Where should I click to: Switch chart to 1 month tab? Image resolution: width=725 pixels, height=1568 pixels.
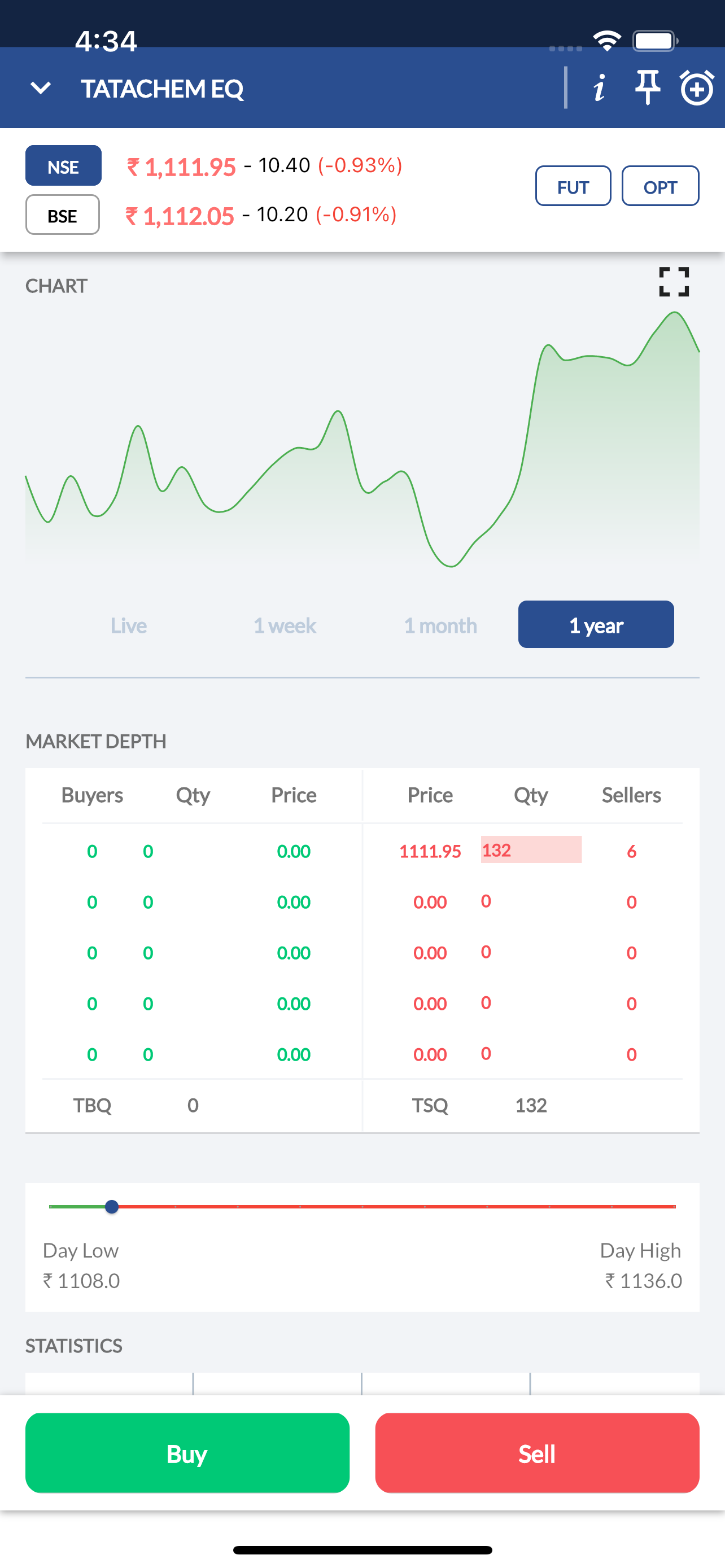pos(440,625)
